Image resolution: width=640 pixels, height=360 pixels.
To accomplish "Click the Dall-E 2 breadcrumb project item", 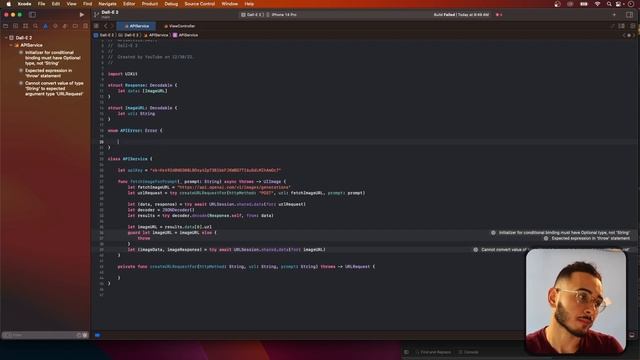I will point(104,35).
